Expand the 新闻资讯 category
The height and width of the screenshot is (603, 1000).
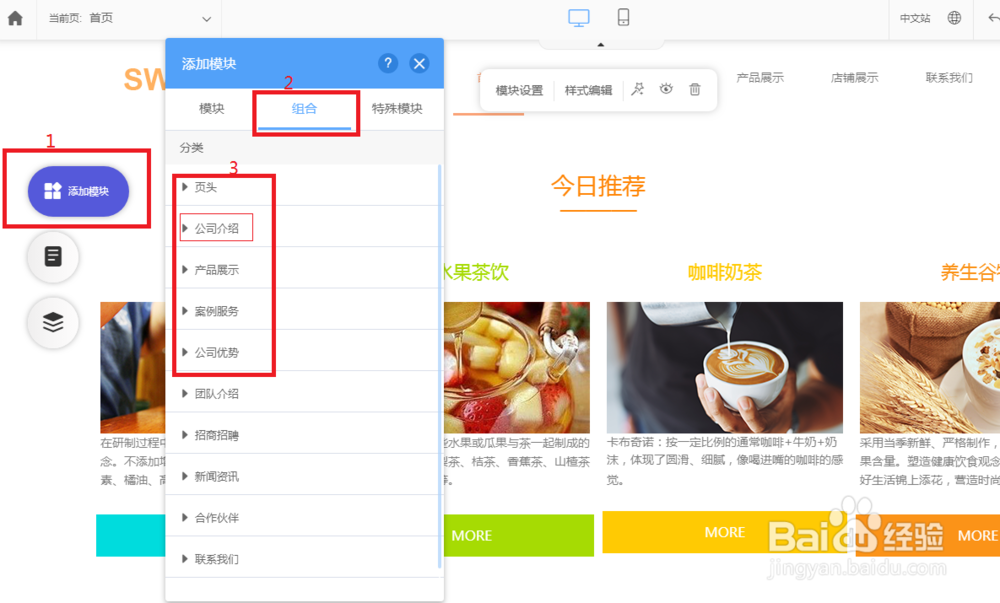tap(302, 476)
